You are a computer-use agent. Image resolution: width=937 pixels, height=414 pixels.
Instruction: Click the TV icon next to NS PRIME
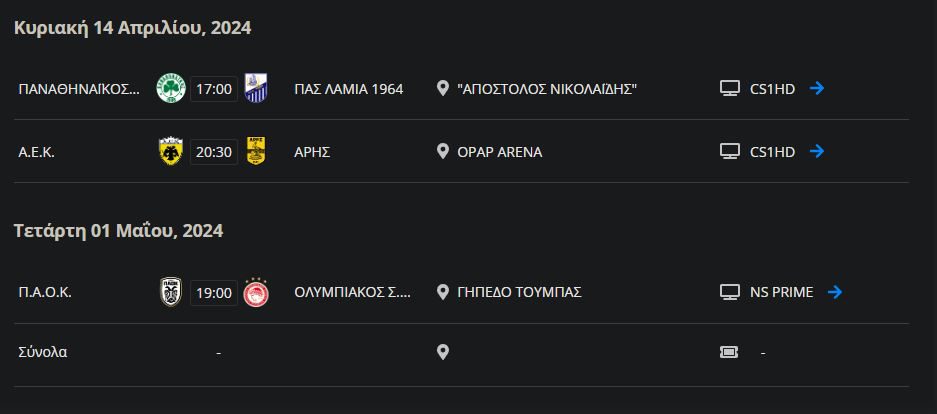[730, 292]
